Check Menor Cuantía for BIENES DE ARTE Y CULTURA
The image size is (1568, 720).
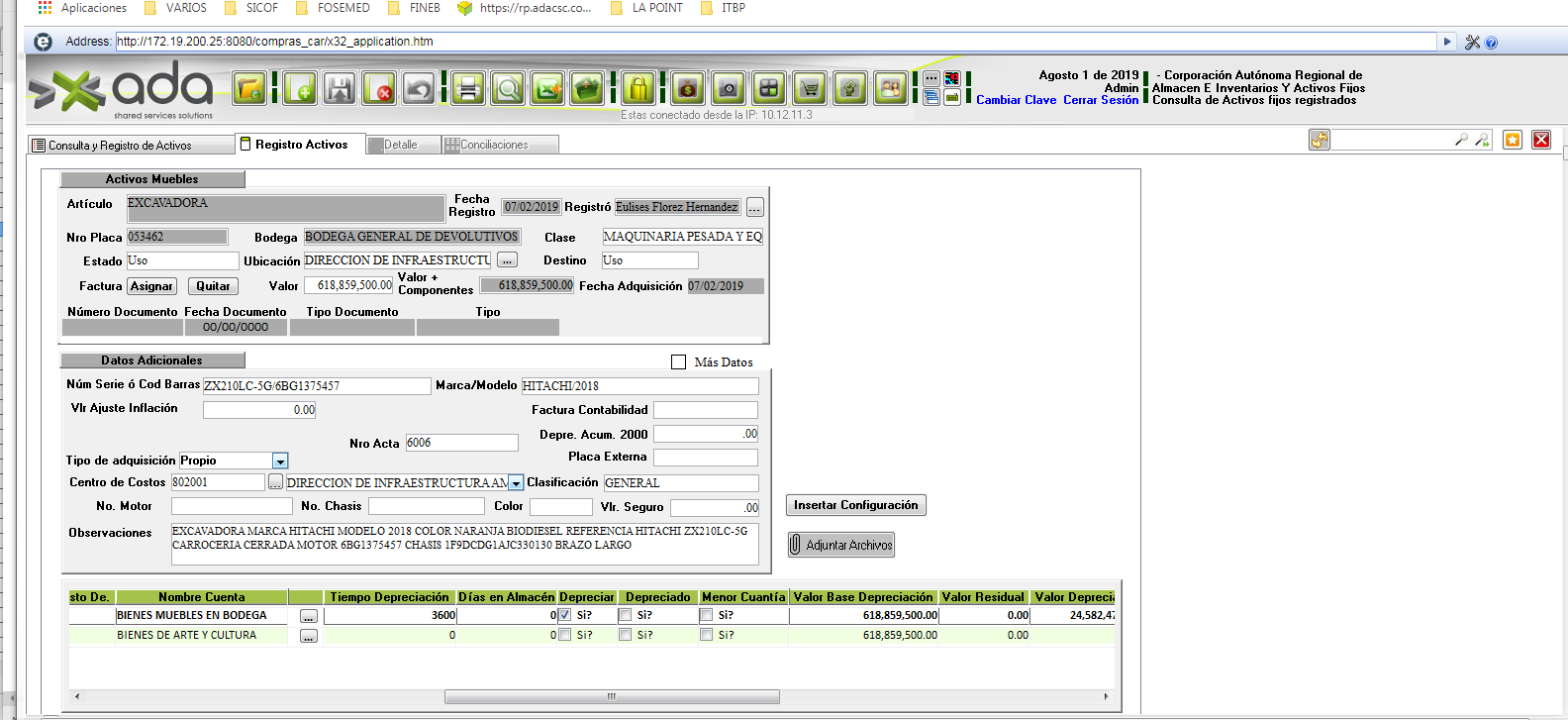(x=706, y=635)
